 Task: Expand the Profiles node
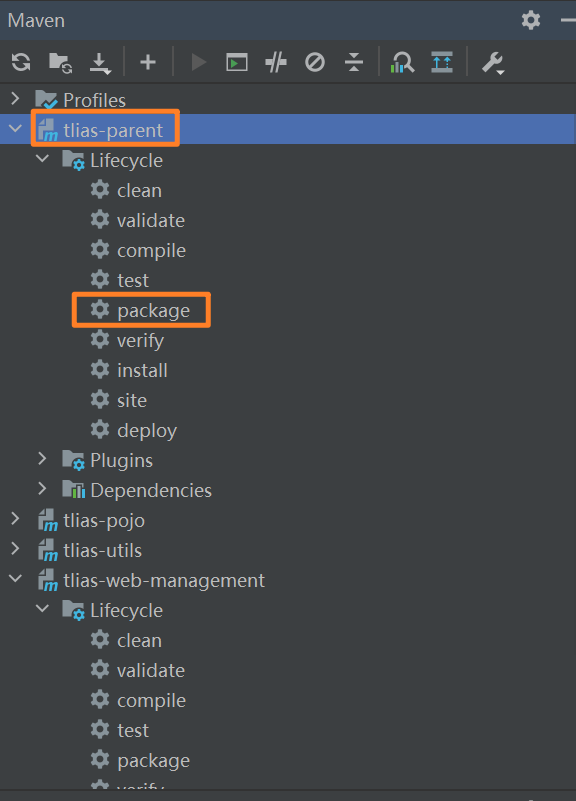pyautogui.click(x=15, y=99)
